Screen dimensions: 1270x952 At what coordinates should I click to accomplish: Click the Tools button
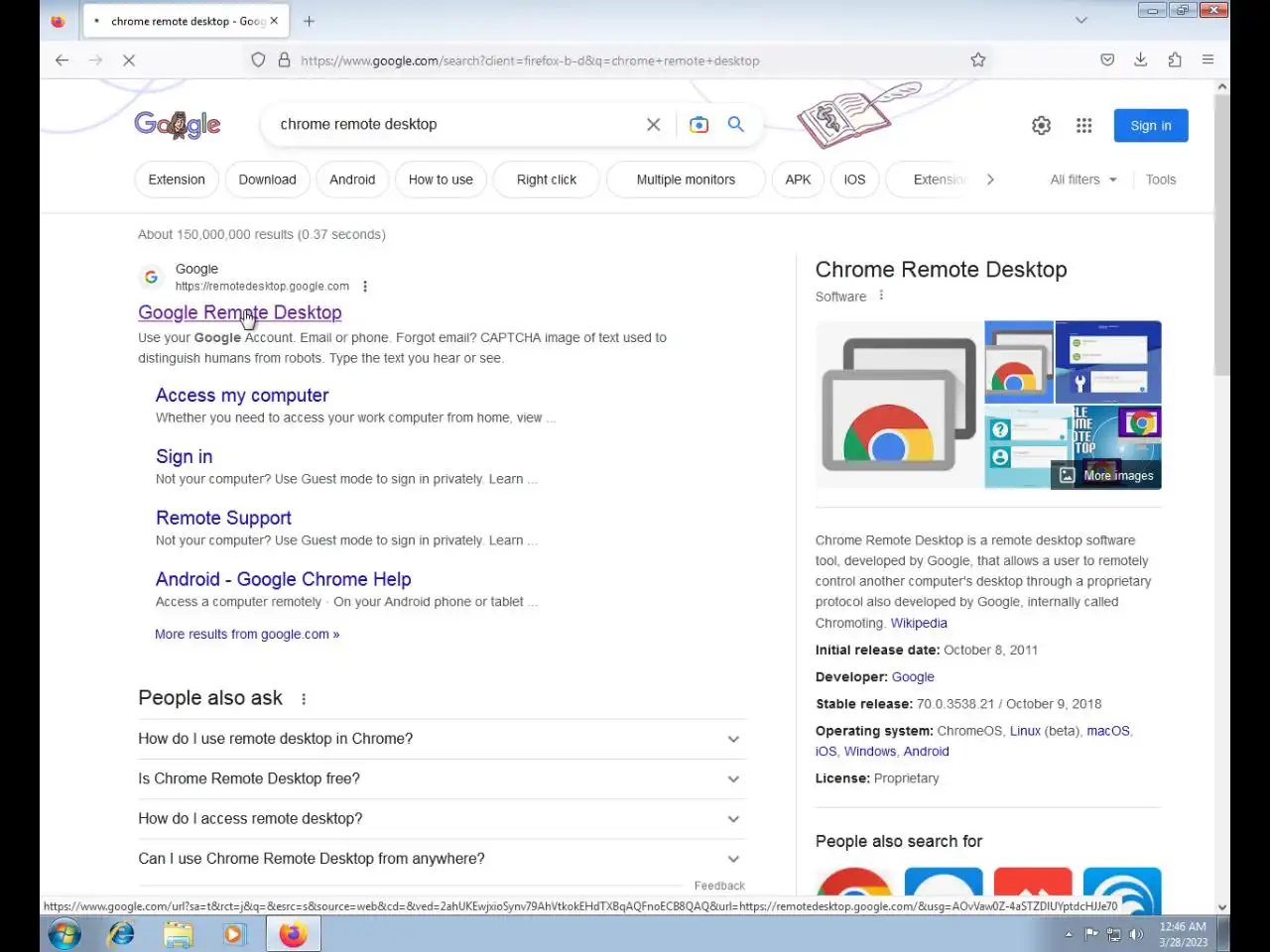[1161, 179]
